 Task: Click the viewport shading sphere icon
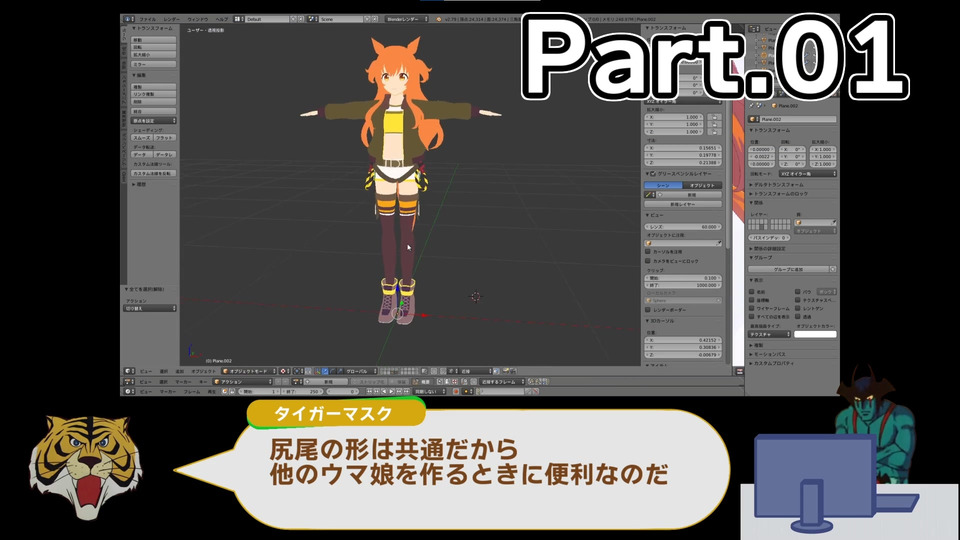(283, 371)
